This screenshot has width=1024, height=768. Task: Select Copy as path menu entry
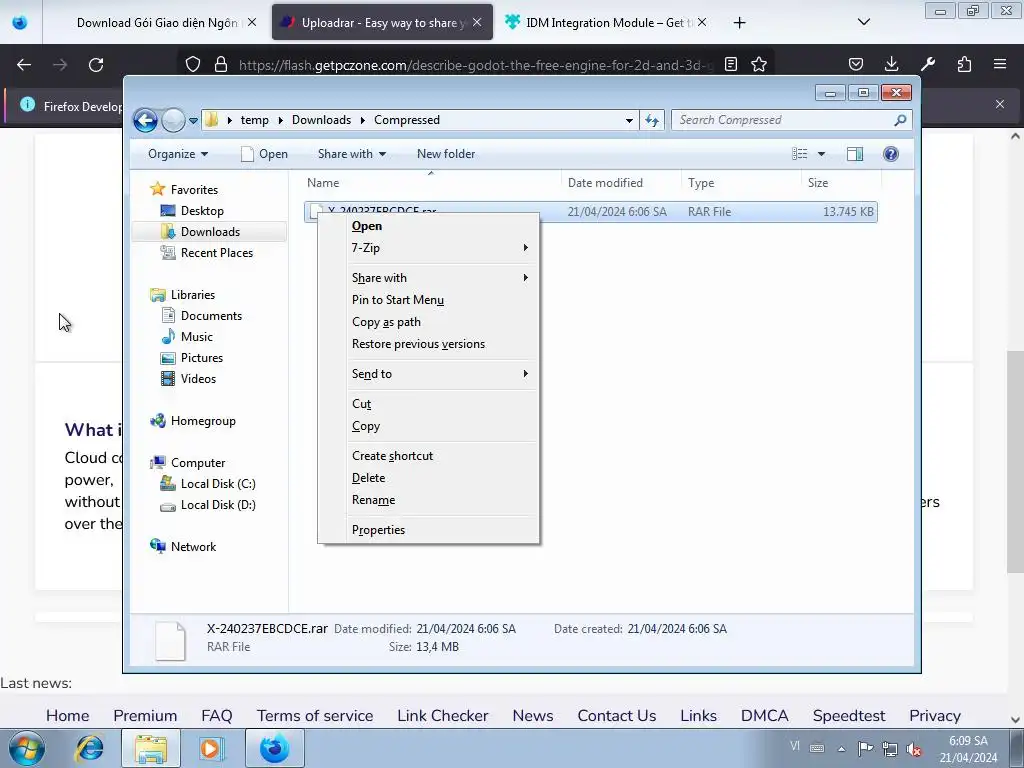coord(429,322)
